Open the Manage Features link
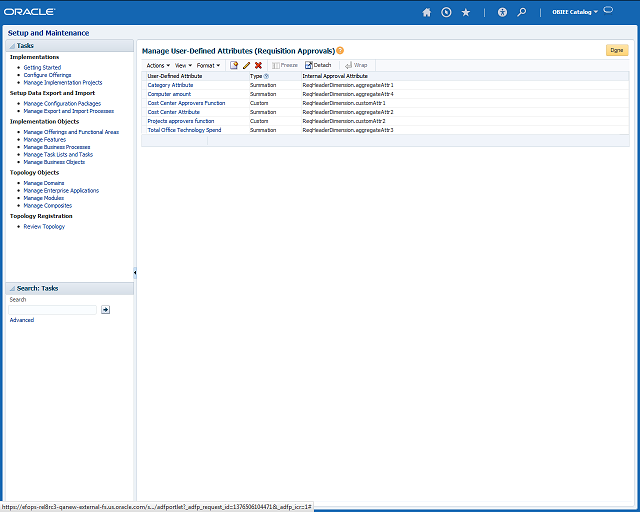The image size is (640, 512). 44,140
